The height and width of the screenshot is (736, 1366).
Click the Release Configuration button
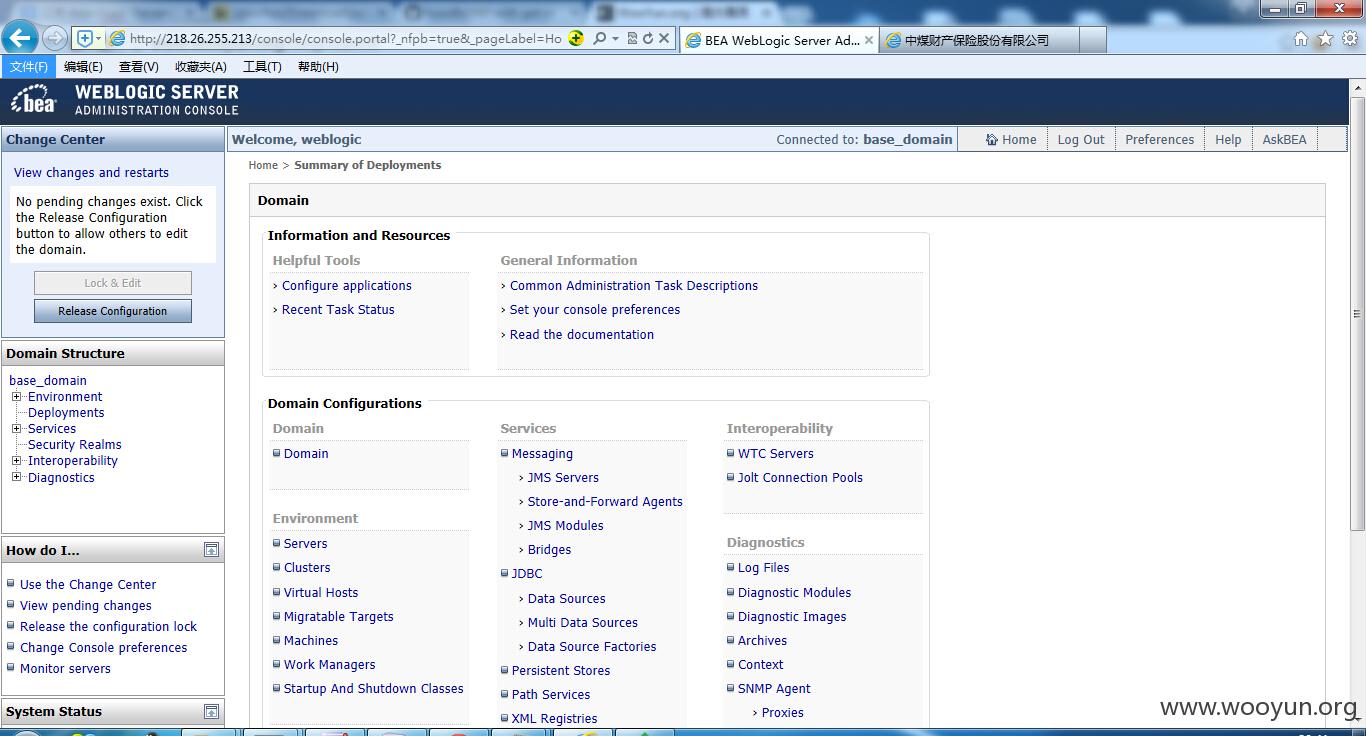click(113, 311)
